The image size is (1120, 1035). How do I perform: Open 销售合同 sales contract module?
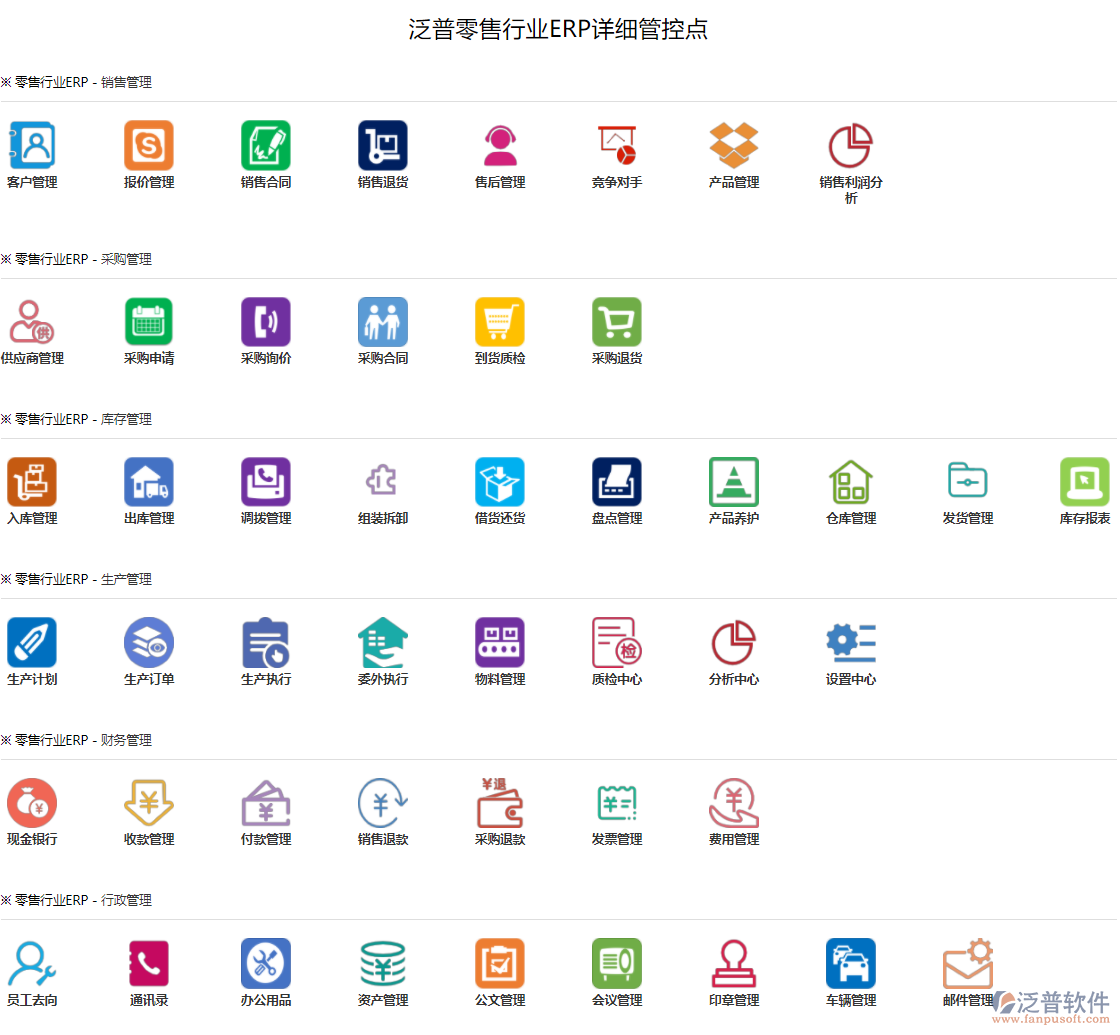coord(265,150)
